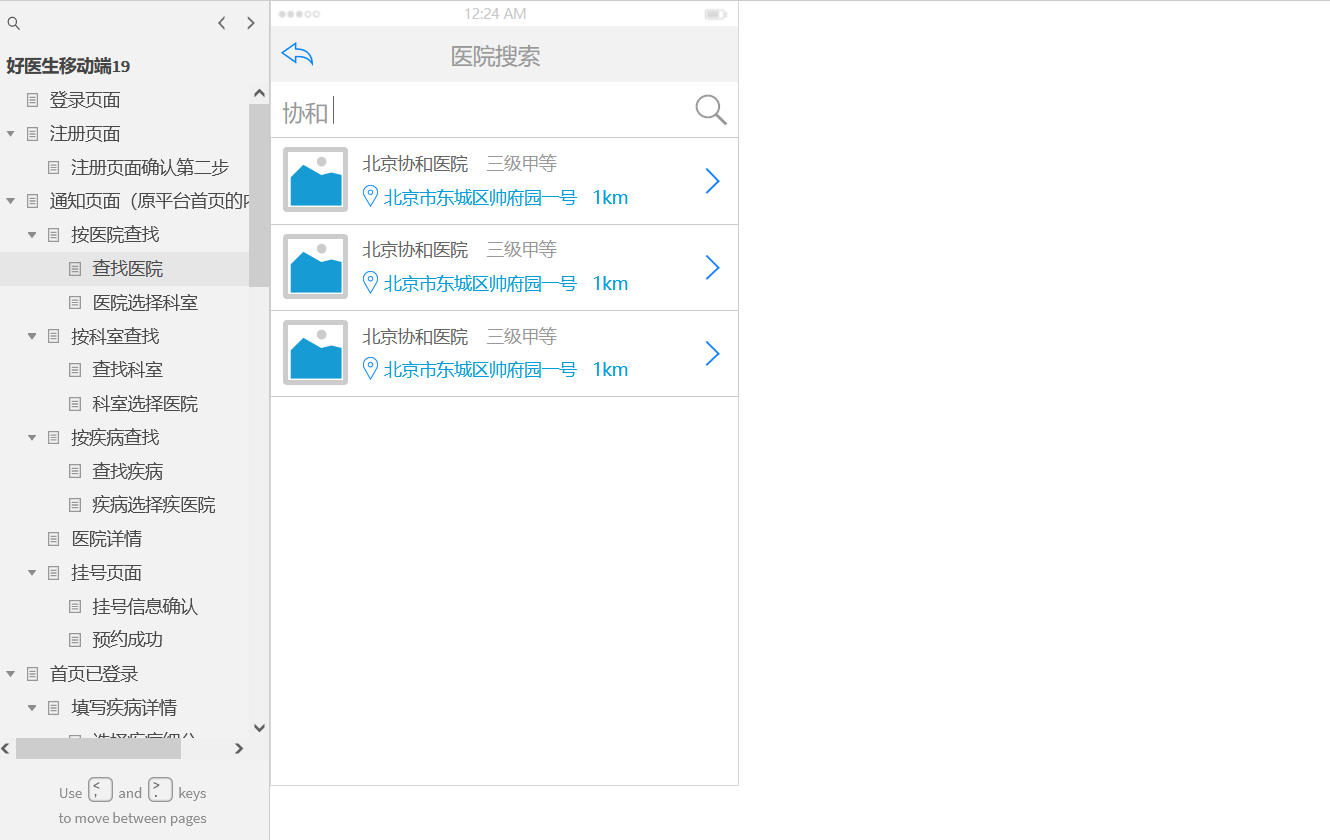Click the horizontal sitemap scrollbar thumb

pos(98,748)
